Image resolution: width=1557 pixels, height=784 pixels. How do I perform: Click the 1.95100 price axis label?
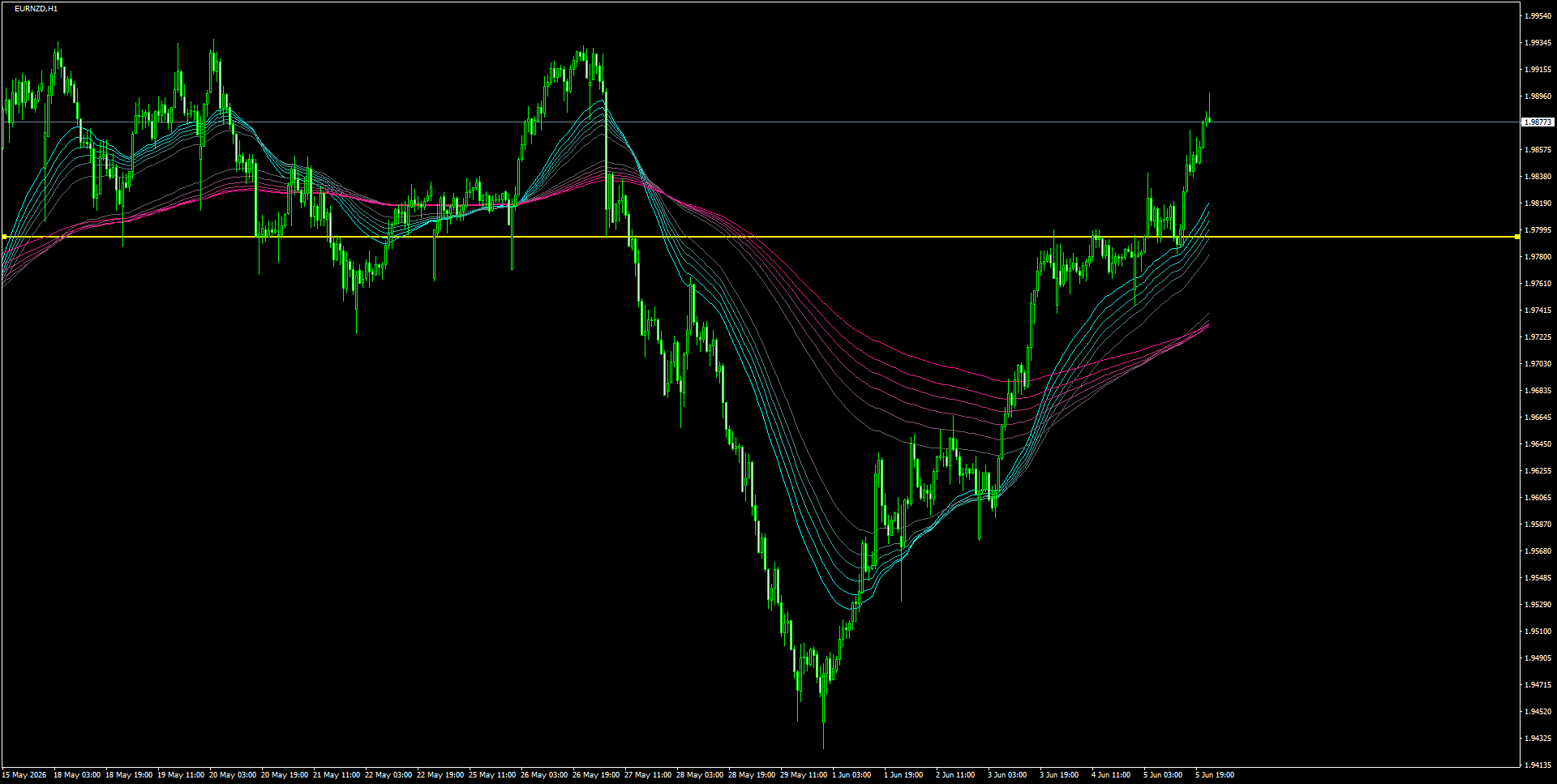coord(1538,632)
